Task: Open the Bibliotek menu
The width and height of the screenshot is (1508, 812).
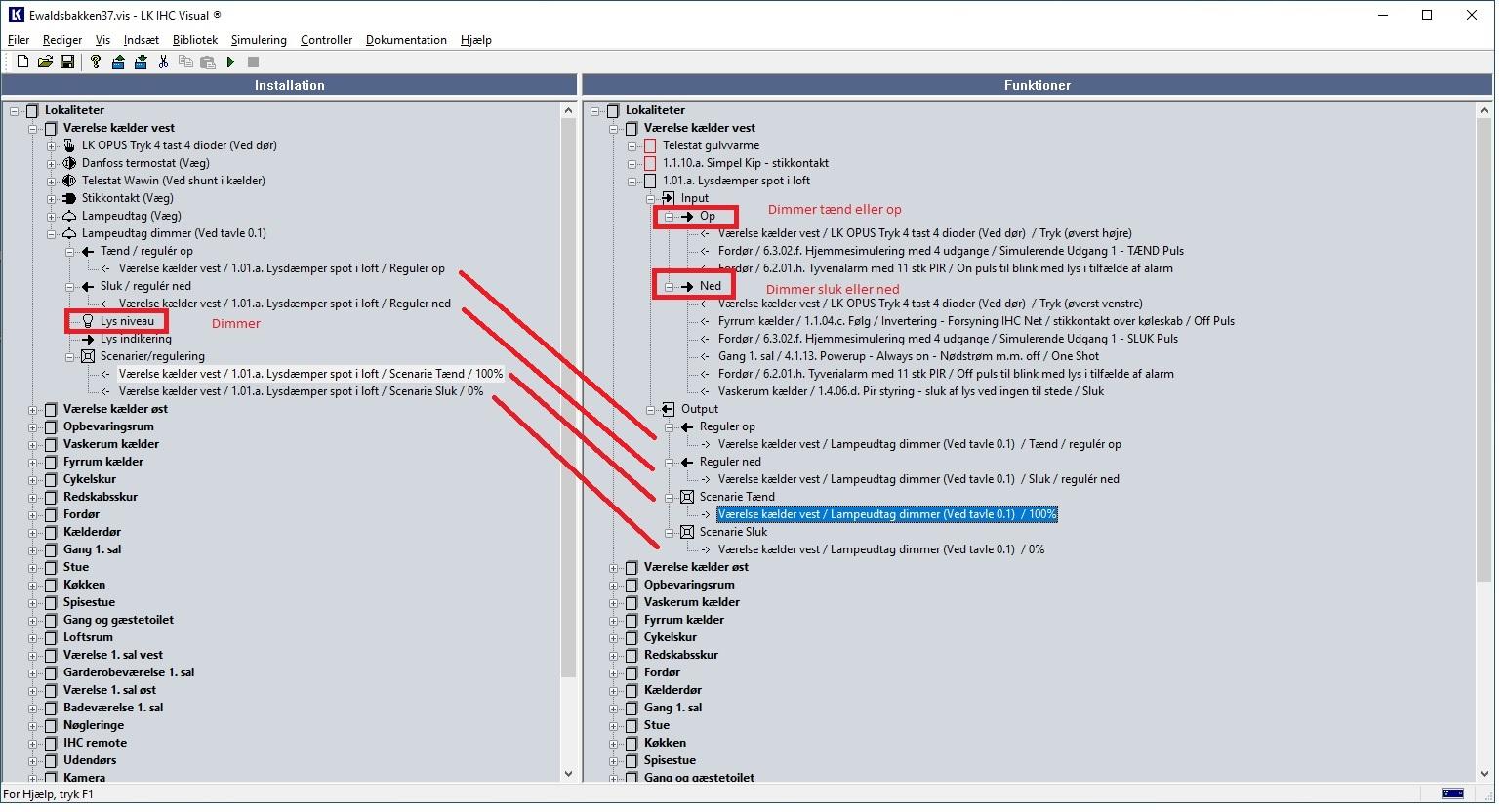Action: 195,40
